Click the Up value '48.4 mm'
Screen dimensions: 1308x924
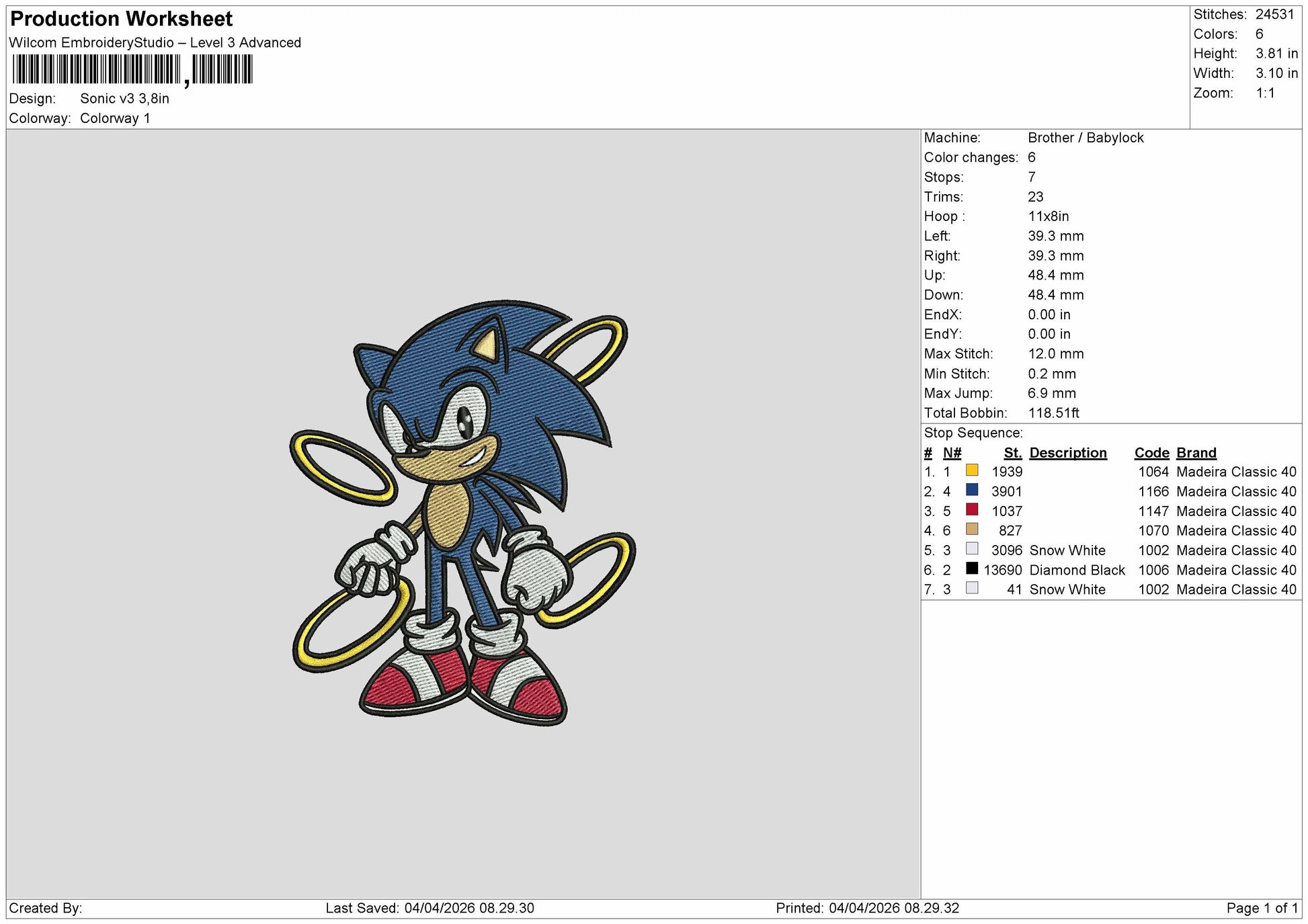[x=1056, y=276]
